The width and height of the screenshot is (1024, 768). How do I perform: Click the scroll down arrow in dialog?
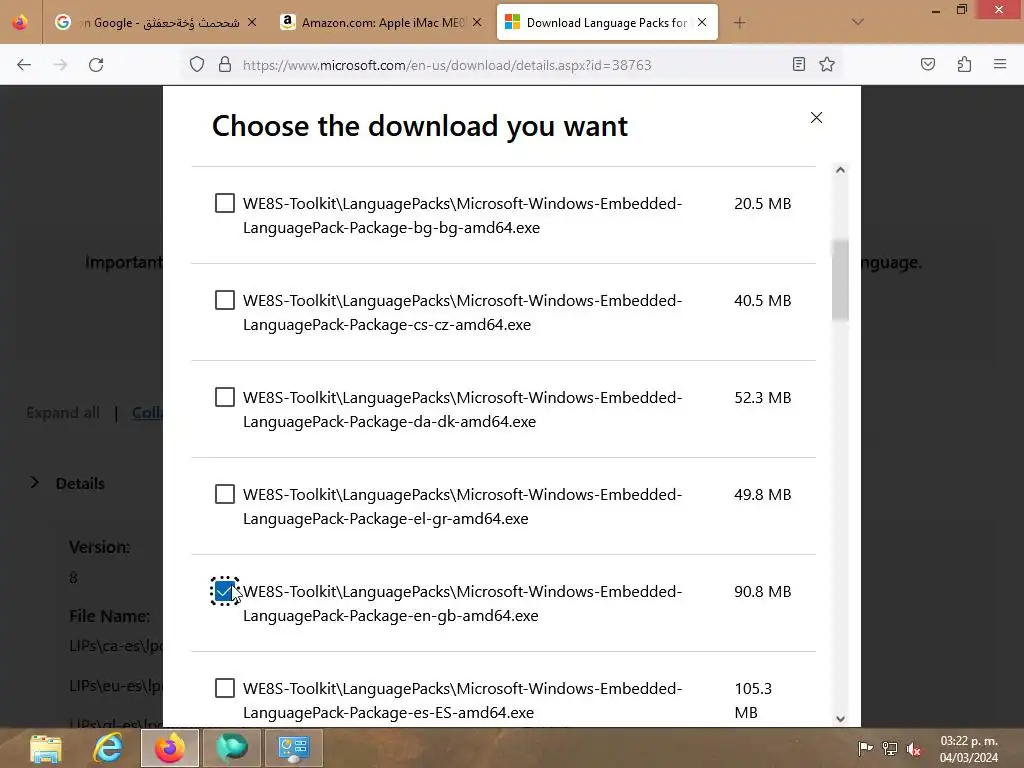click(840, 718)
